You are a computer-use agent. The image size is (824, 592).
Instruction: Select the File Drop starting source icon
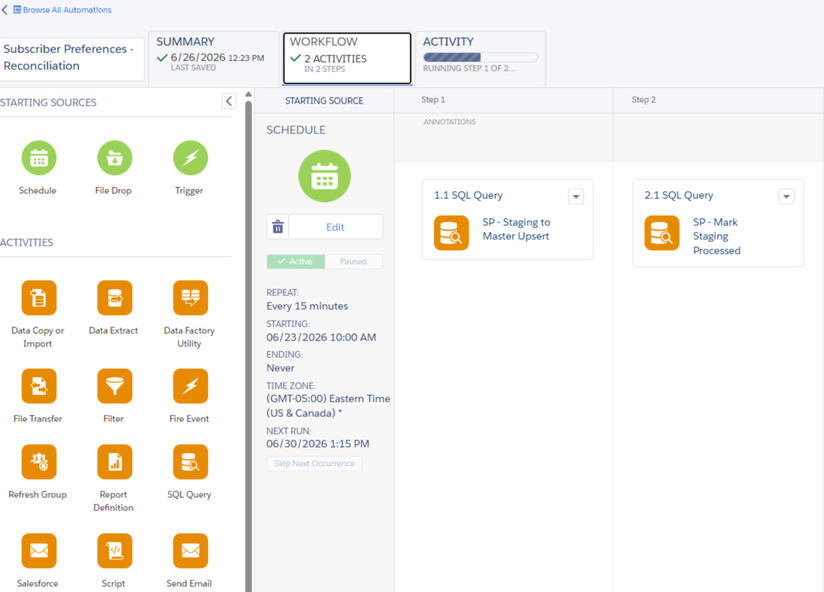(x=115, y=158)
